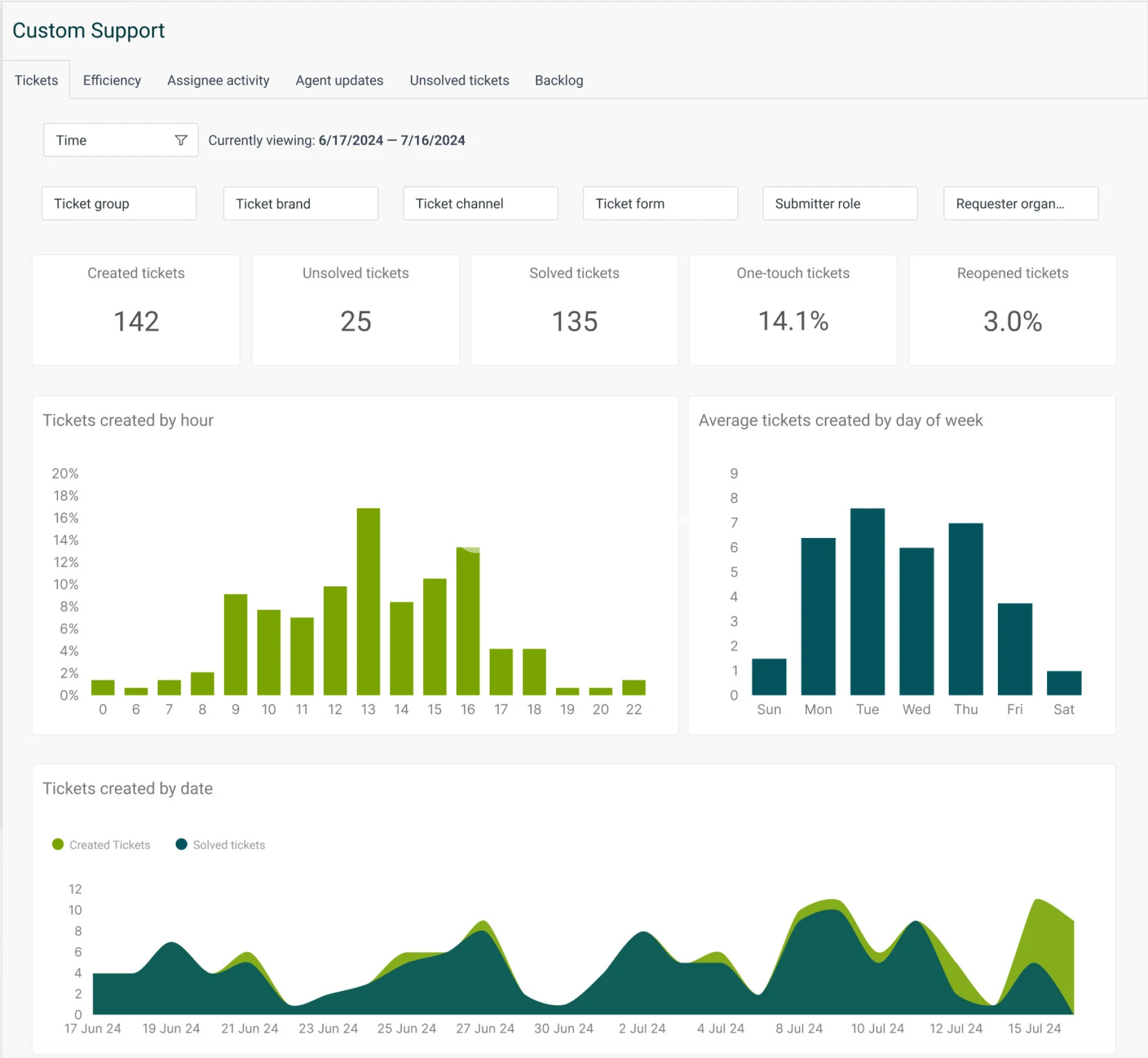The width and height of the screenshot is (1148, 1058).
Task: Go to the Agent updates tab
Action: pyautogui.click(x=339, y=80)
